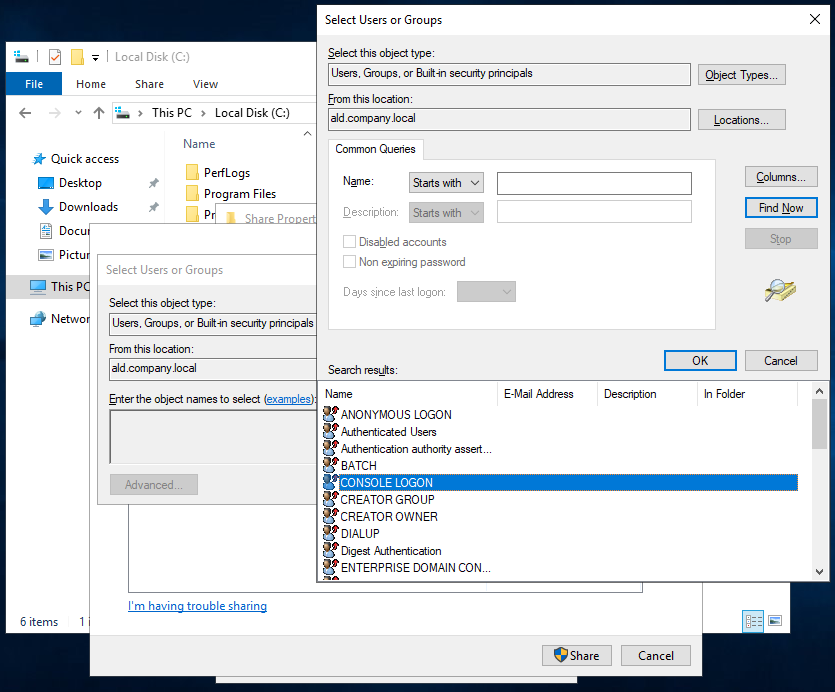
Task: Click the New Folder icon in Explorer's title bar
Action: 77,57
